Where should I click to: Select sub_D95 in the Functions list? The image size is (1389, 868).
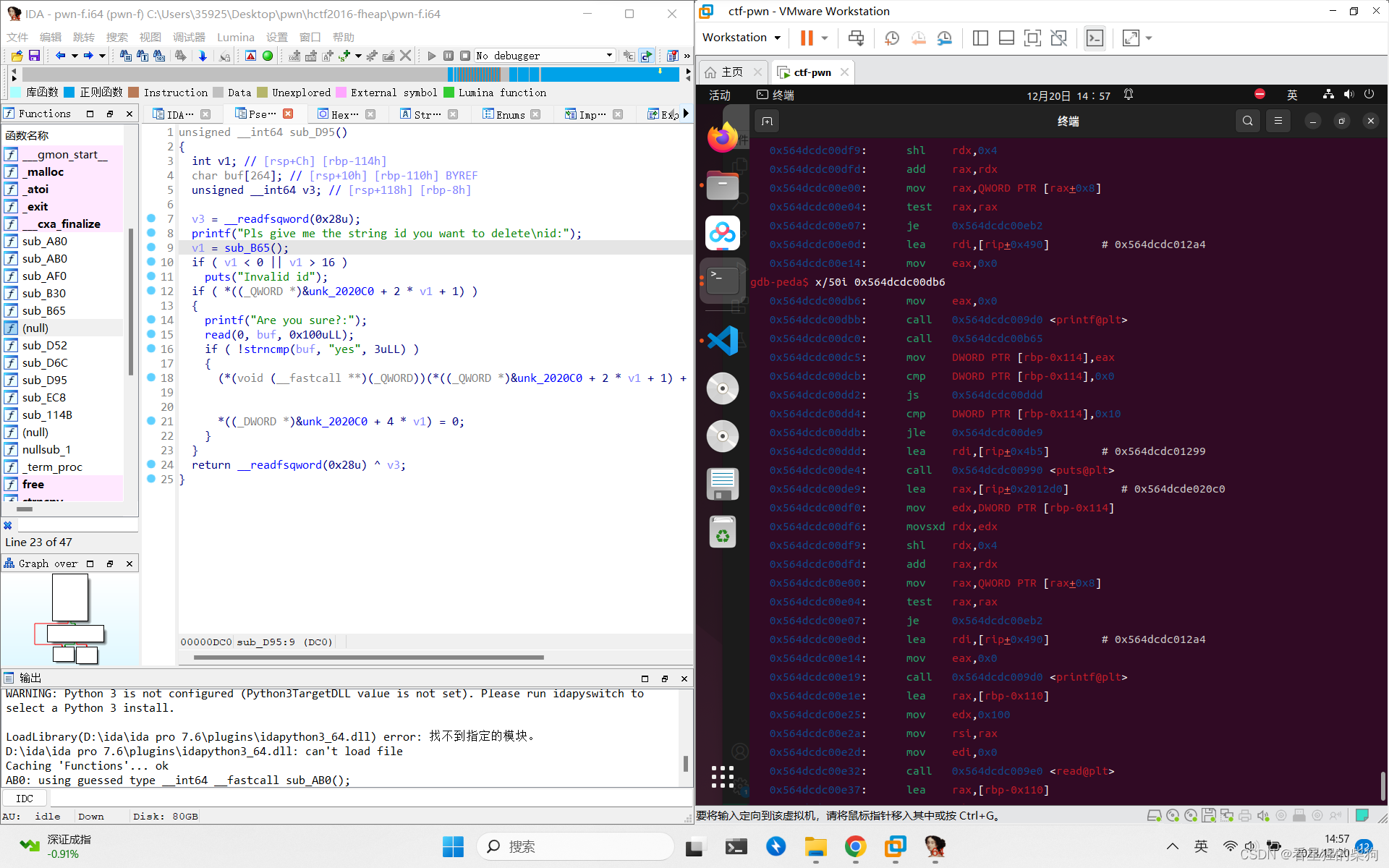coord(45,380)
